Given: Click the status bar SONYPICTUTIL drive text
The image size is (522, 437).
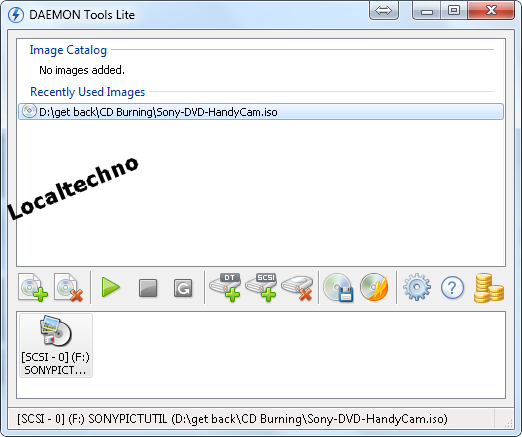Looking at the screenshot, I should [232, 419].
